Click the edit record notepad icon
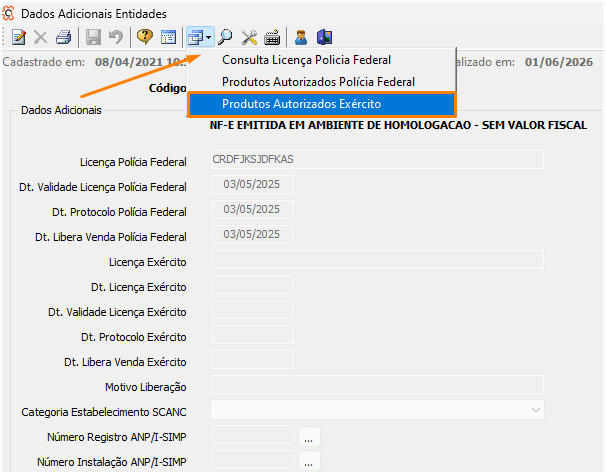 tap(19, 37)
